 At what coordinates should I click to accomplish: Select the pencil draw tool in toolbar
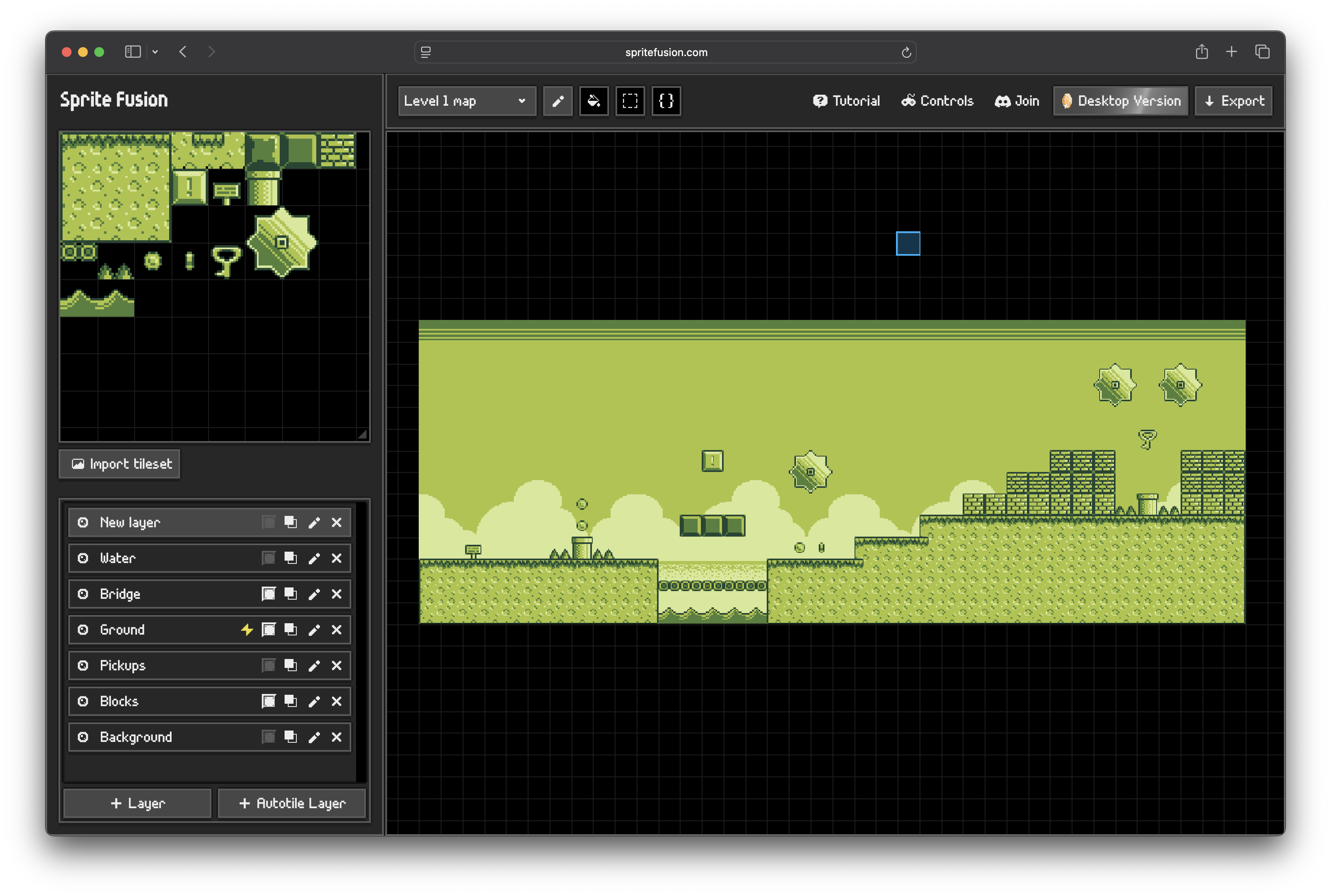557,101
